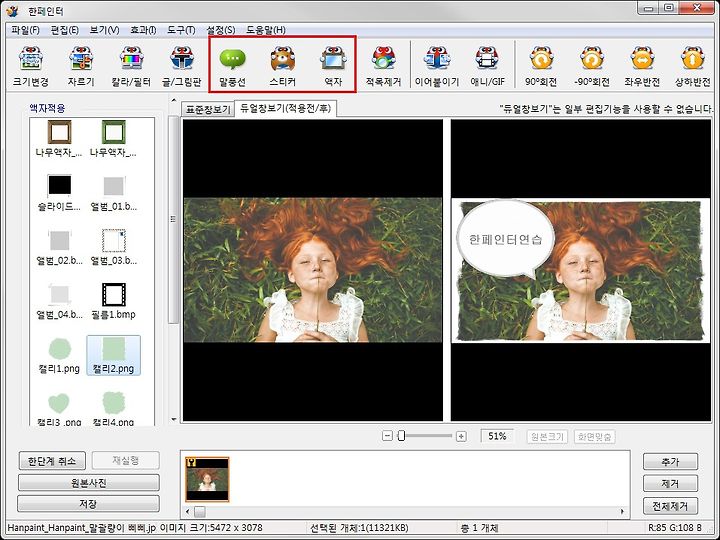Select the 캘리3 heart-shaped frame

point(59,408)
